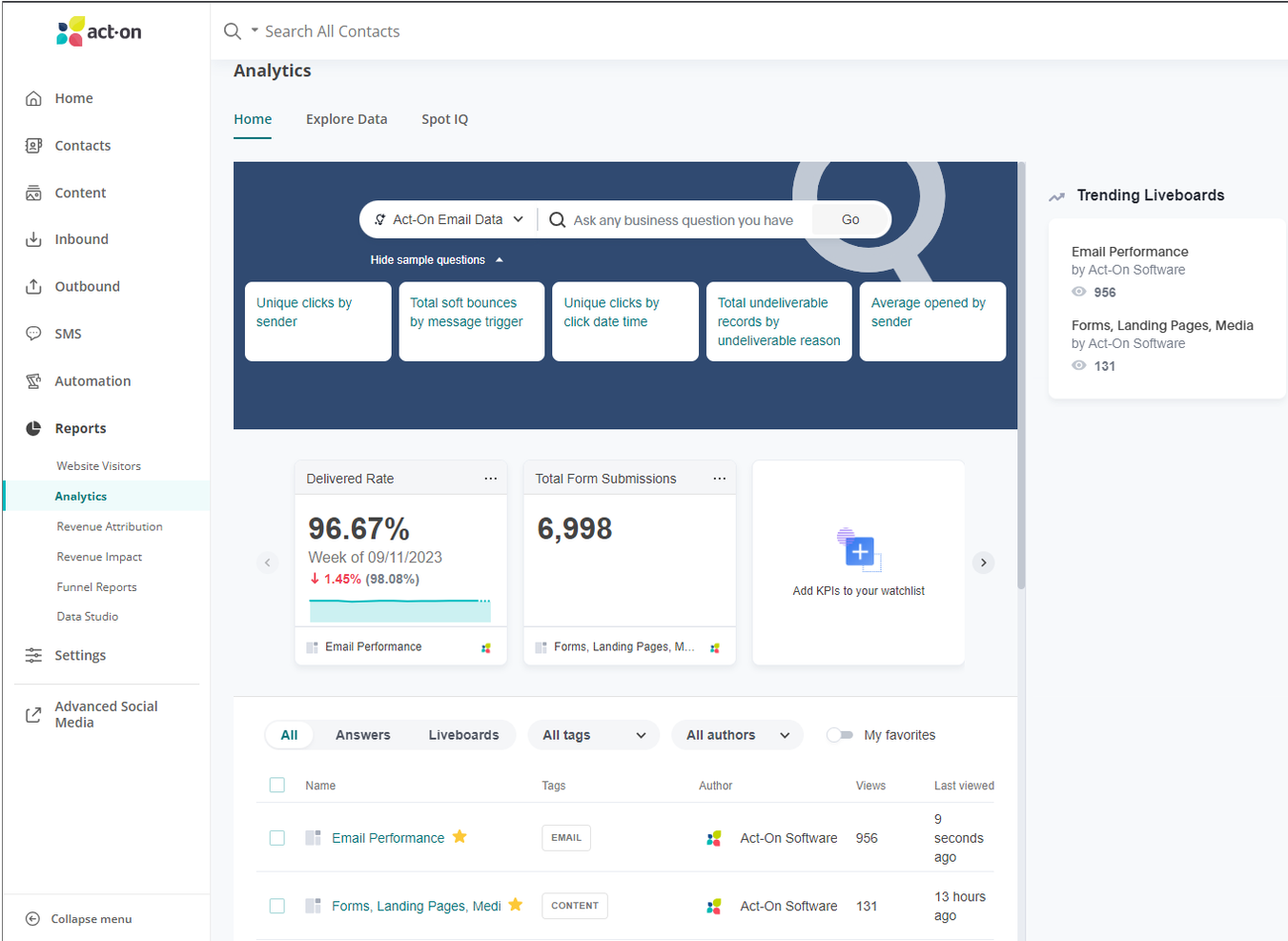Viewport: 1288px width, 941px height.
Task: Open Forms, Landing Pages, Medi link in table
Action: point(417,906)
